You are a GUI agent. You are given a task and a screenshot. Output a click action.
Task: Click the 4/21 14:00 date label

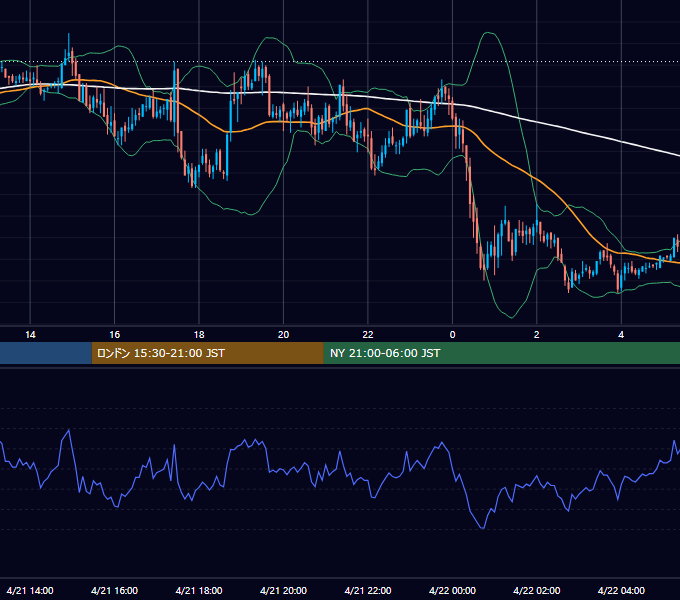(30, 590)
